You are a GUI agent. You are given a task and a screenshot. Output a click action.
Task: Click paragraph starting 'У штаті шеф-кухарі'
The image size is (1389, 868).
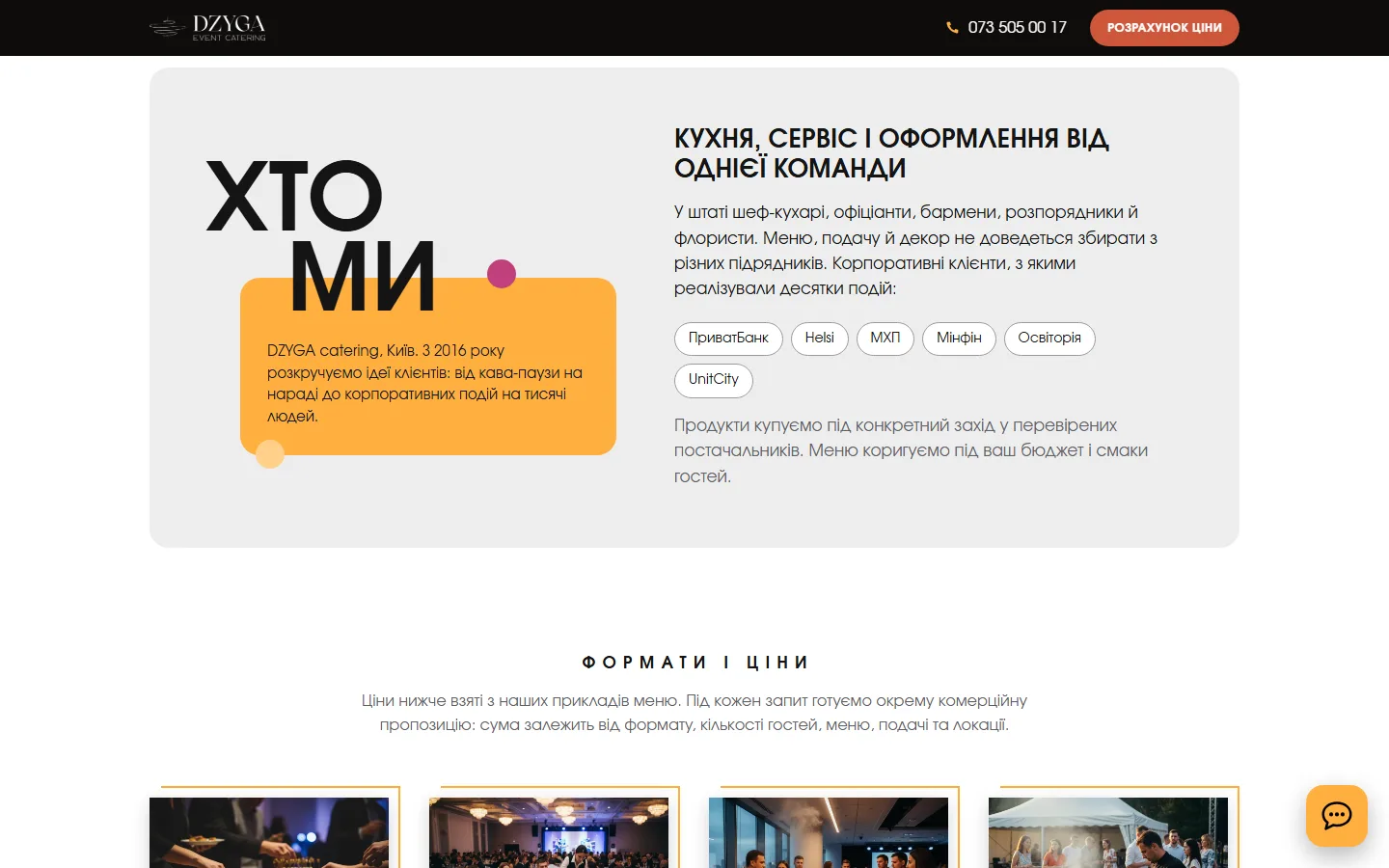tap(915, 251)
